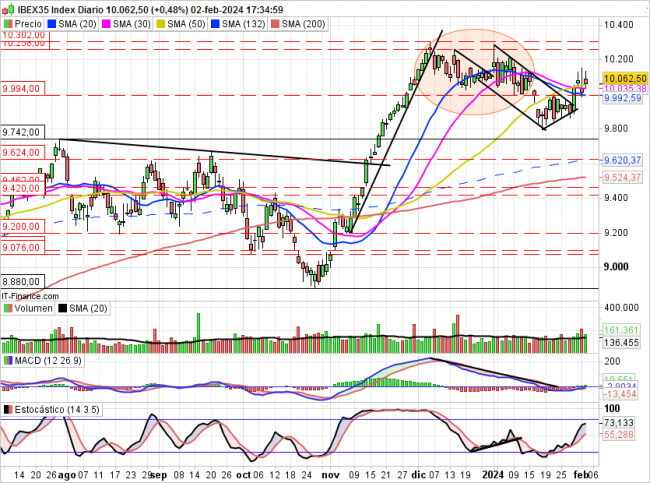Click the Volumen legend icon
650x483 pixels.
6,308
